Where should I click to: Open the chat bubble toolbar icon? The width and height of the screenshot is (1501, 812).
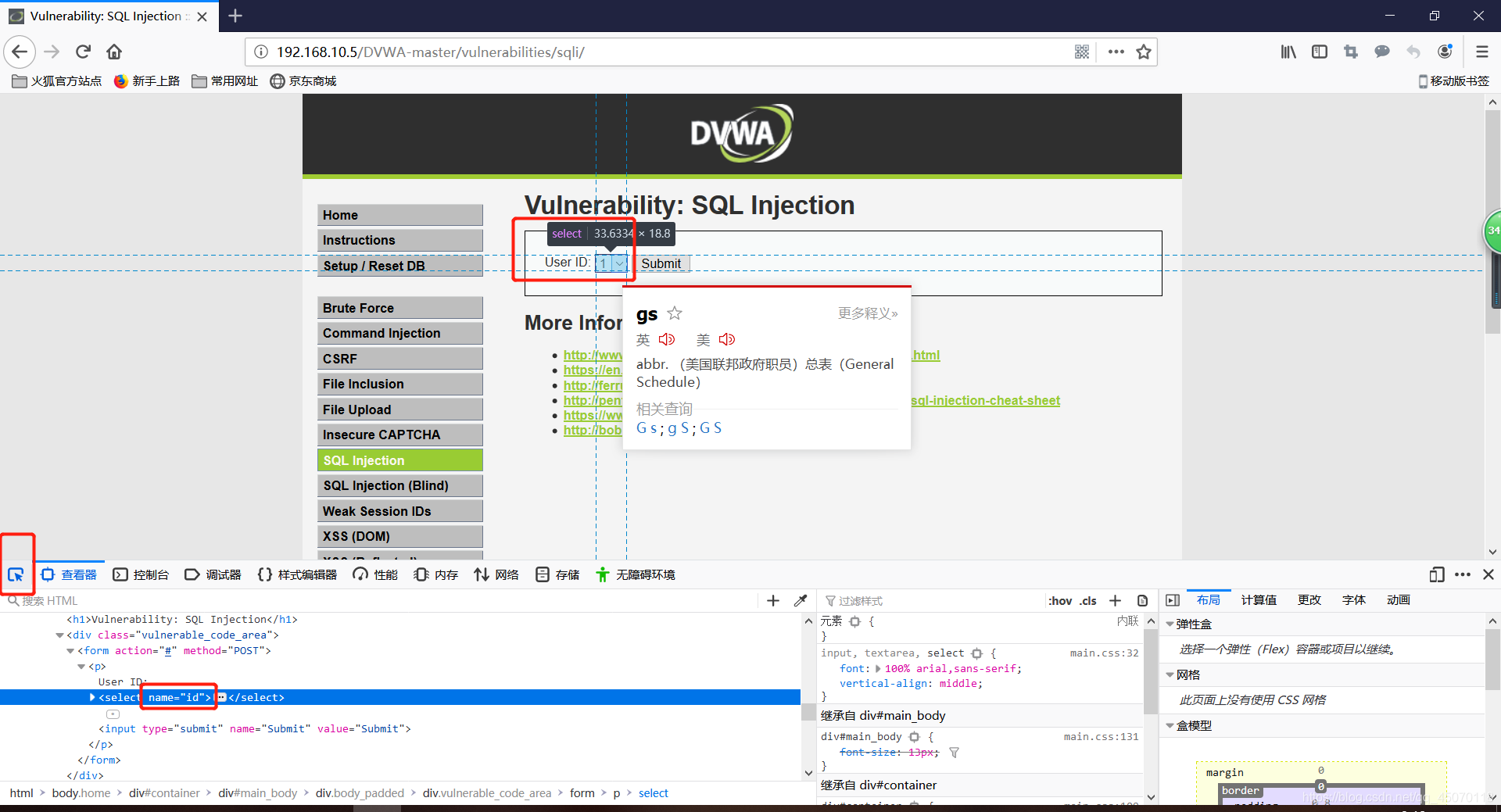[x=1382, y=52]
